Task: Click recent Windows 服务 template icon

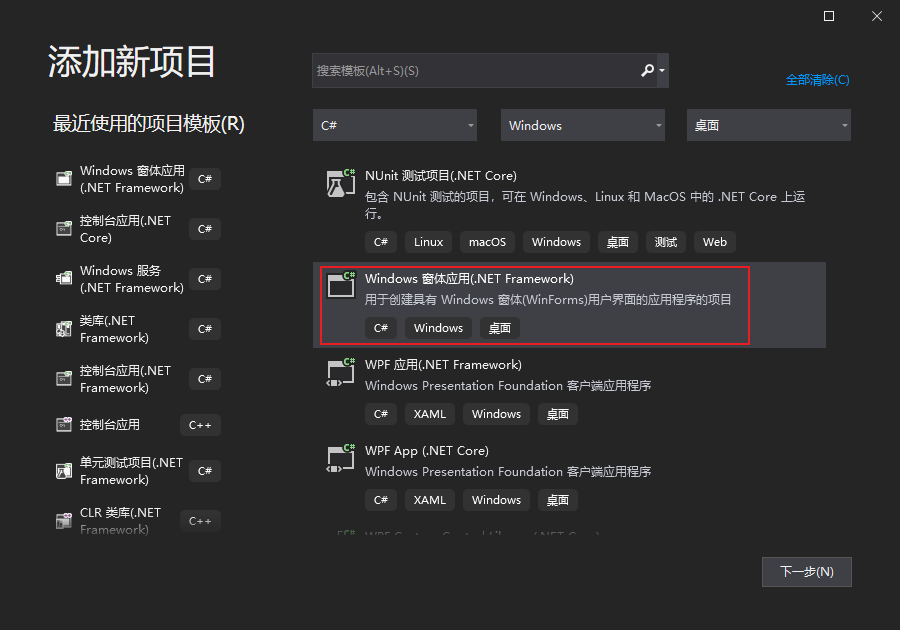Action: (x=64, y=278)
